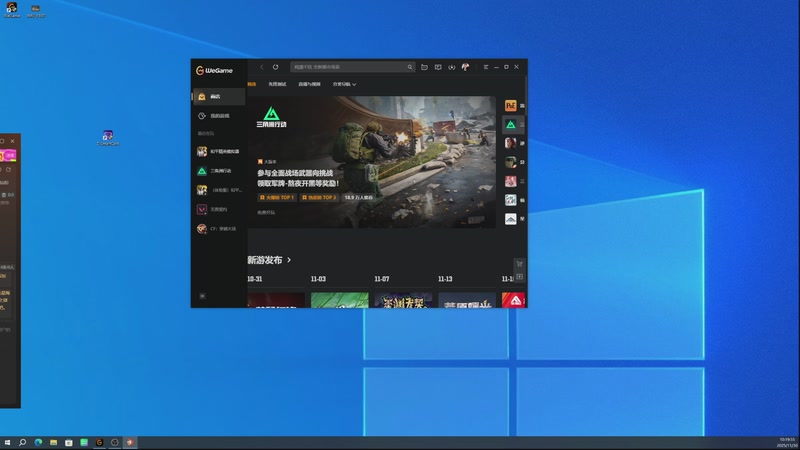Open Windows taskbar search

(x=22, y=442)
